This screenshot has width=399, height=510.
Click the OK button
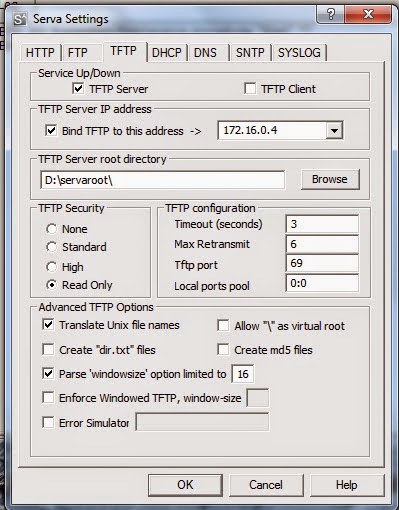tap(185, 485)
